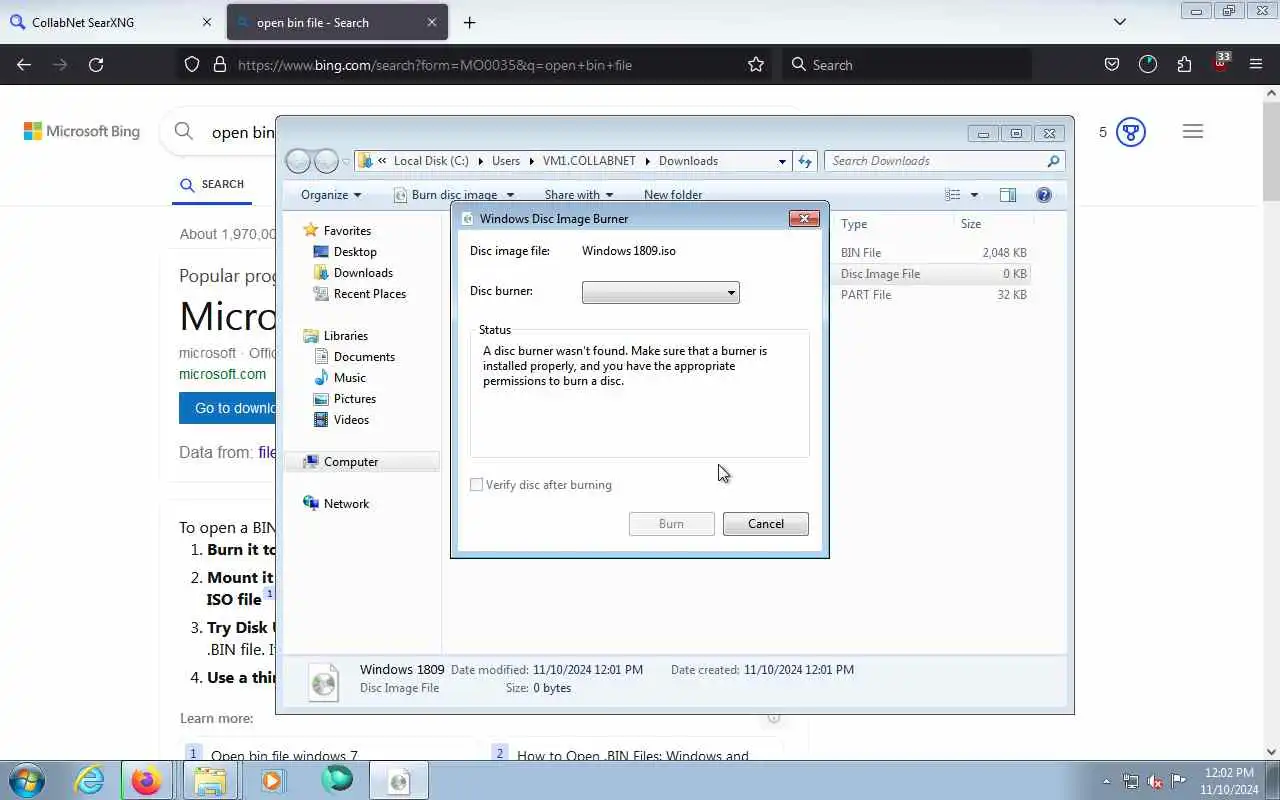Open a new Firefox tab
Viewport: 1280px width, 800px height.
[x=469, y=22]
